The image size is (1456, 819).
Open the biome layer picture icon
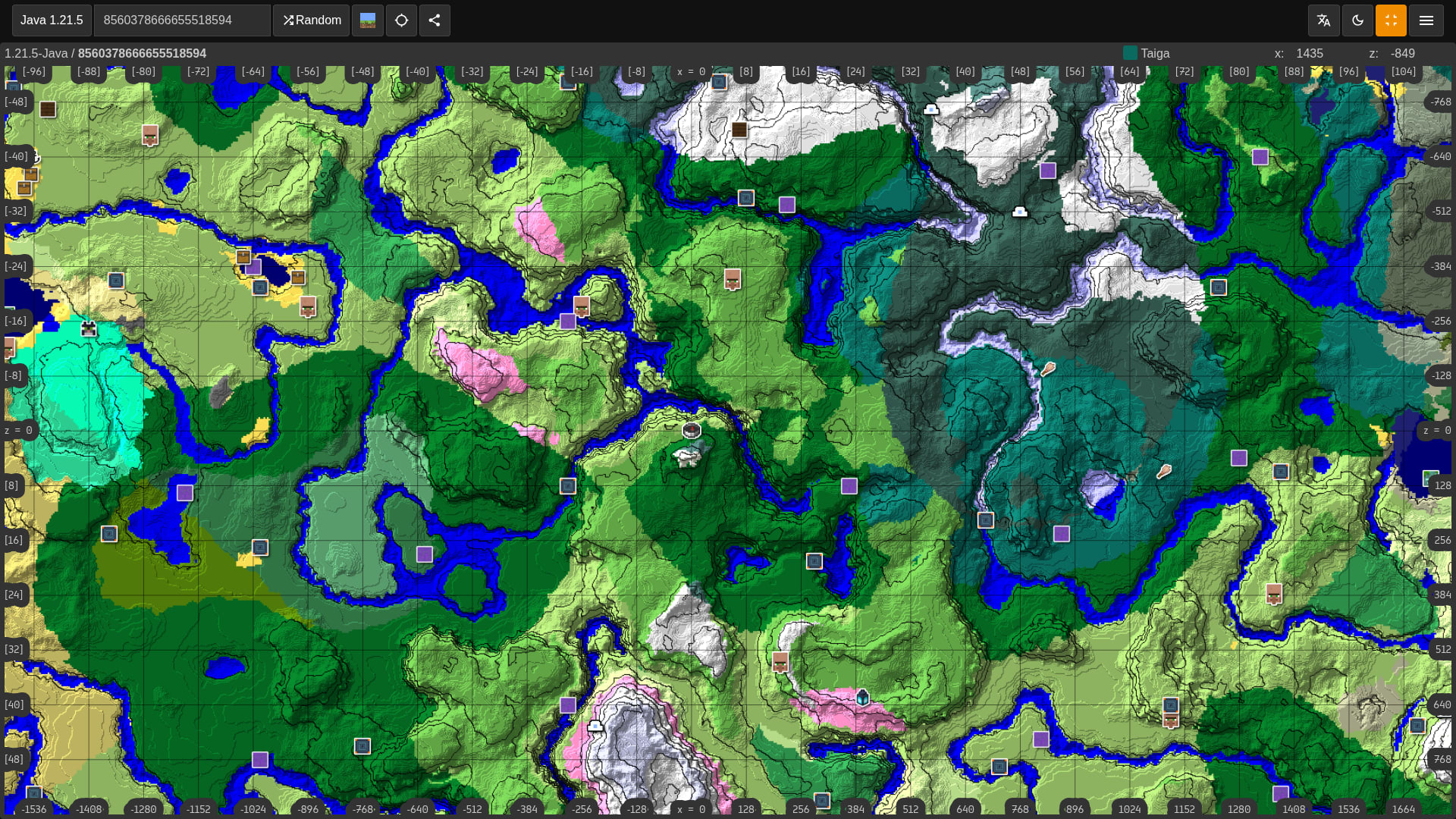368,20
